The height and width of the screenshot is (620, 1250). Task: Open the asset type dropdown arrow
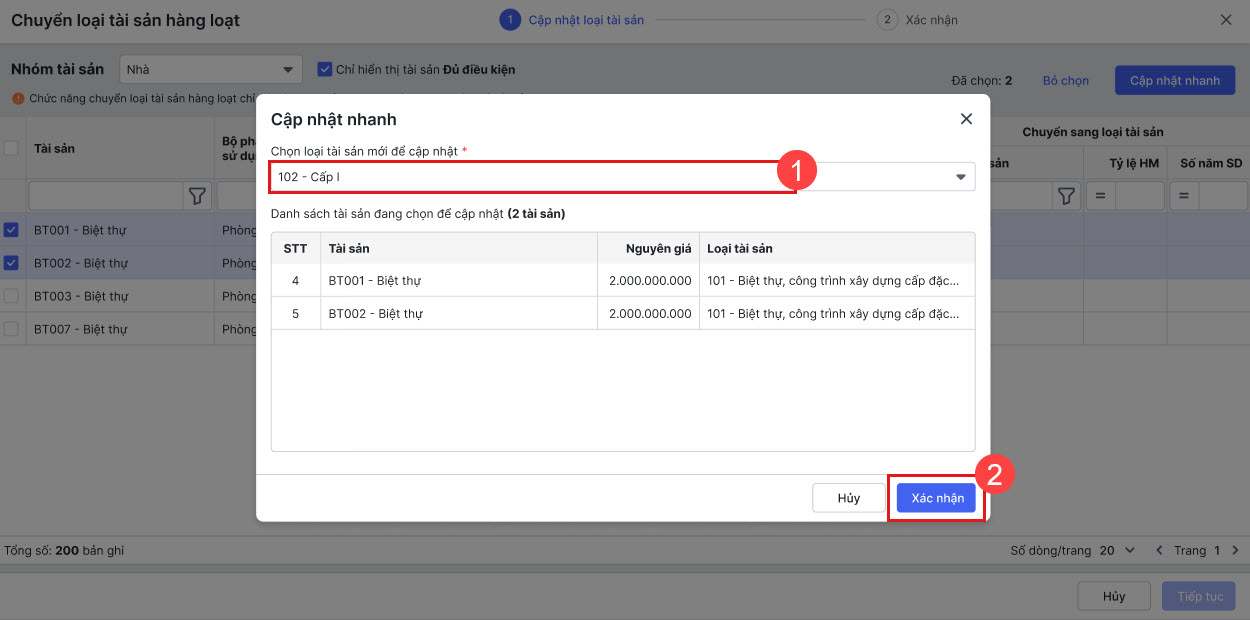click(x=960, y=177)
